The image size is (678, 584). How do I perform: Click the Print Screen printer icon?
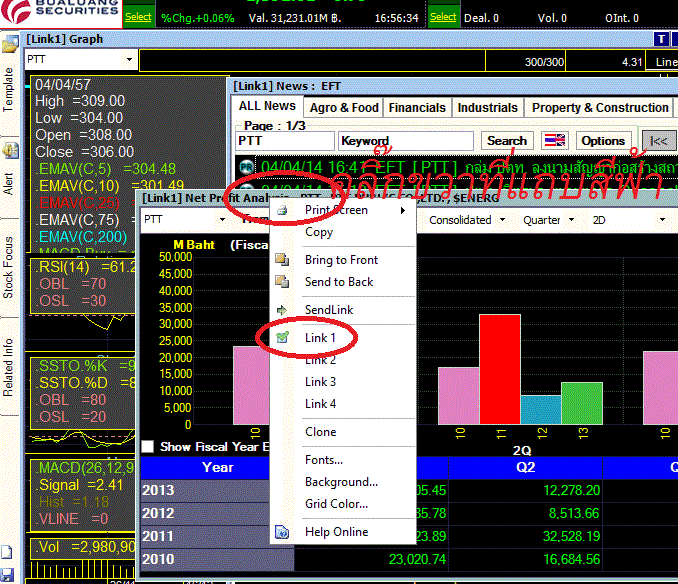coord(282,211)
